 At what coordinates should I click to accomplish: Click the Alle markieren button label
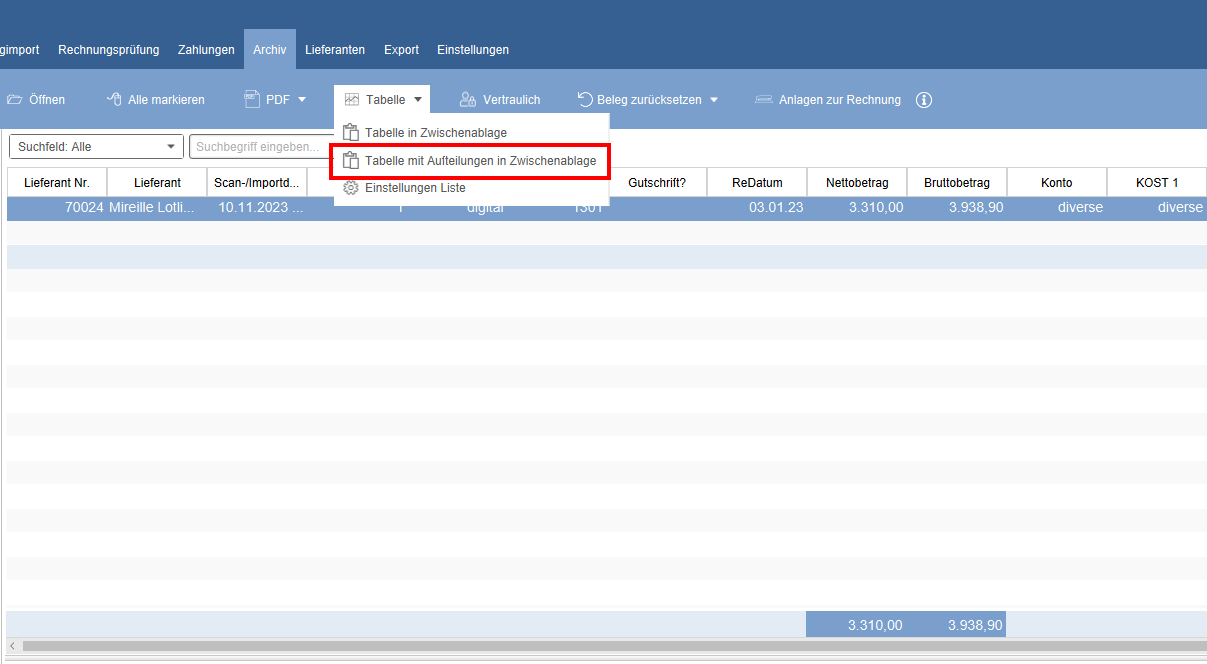click(166, 100)
